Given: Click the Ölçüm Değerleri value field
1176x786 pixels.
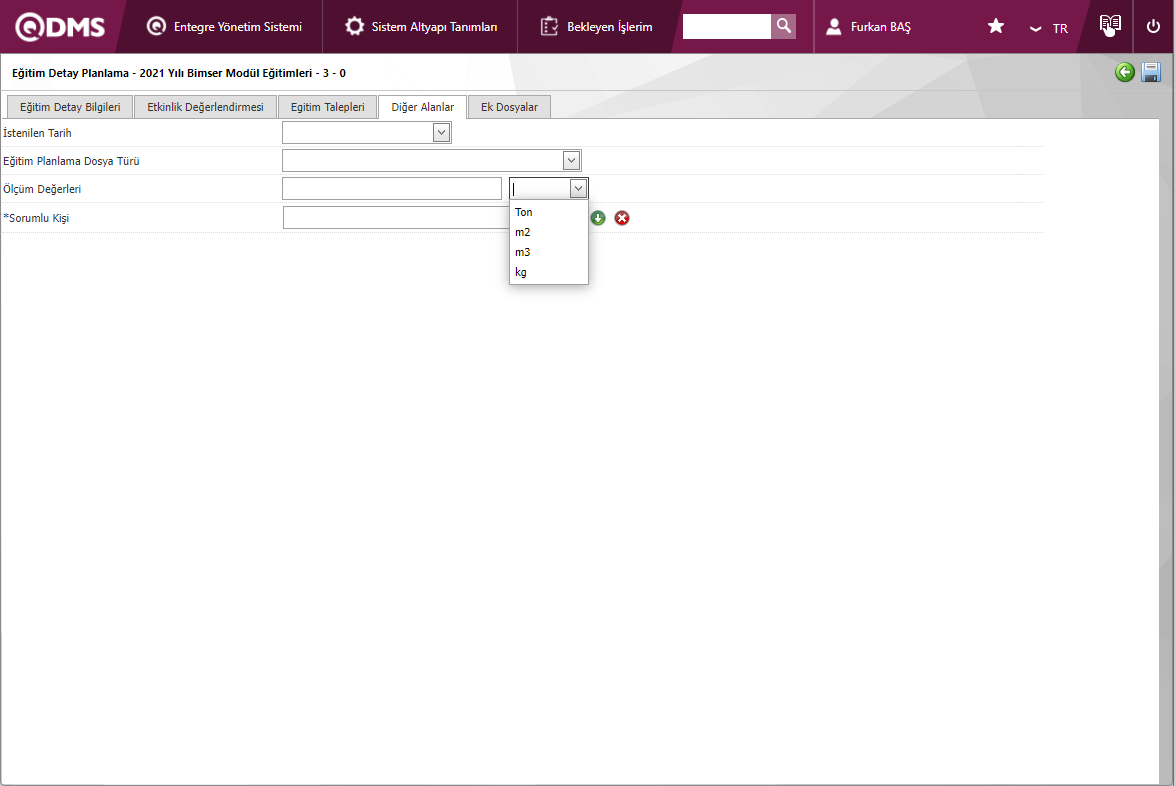Looking at the screenshot, I should click(x=392, y=188).
